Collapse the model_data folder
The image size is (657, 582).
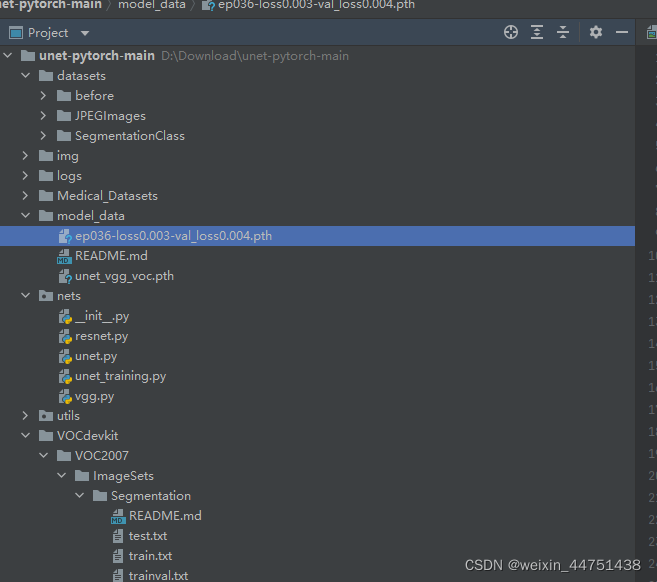[x=26, y=215]
